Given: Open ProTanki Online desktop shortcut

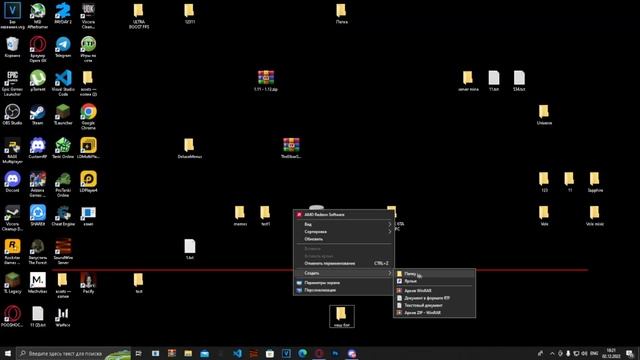Looking at the screenshot, I should [63, 184].
